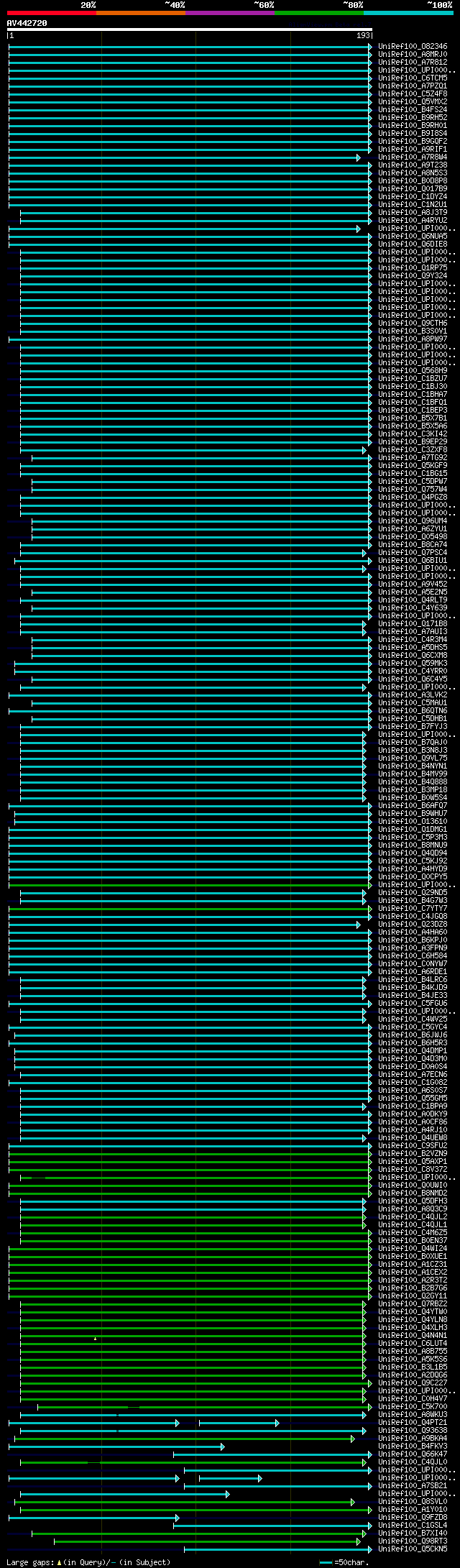Image resolution: width=460 pixels, height=1568 pixels.
Task: Select label UniRef100_B4LRC6
Action: pos(413,979)
